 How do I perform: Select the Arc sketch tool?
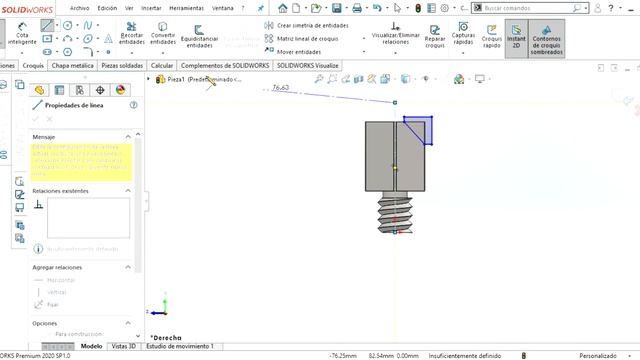[x=67, y=39]
